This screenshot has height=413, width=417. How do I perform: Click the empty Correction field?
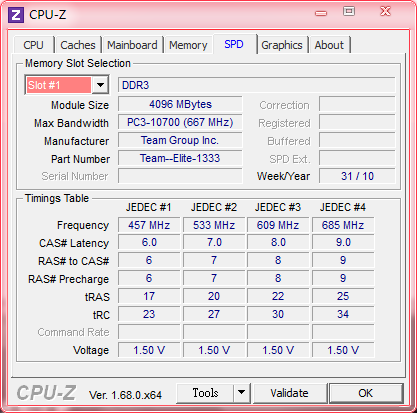[x=357, y=104]
